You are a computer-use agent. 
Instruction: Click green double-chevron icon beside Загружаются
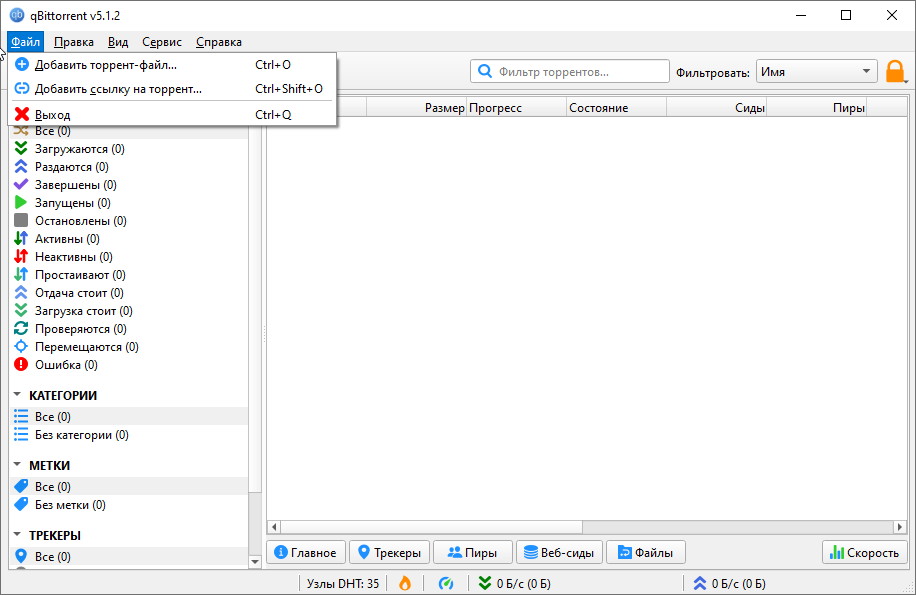[x=21, y=148]
